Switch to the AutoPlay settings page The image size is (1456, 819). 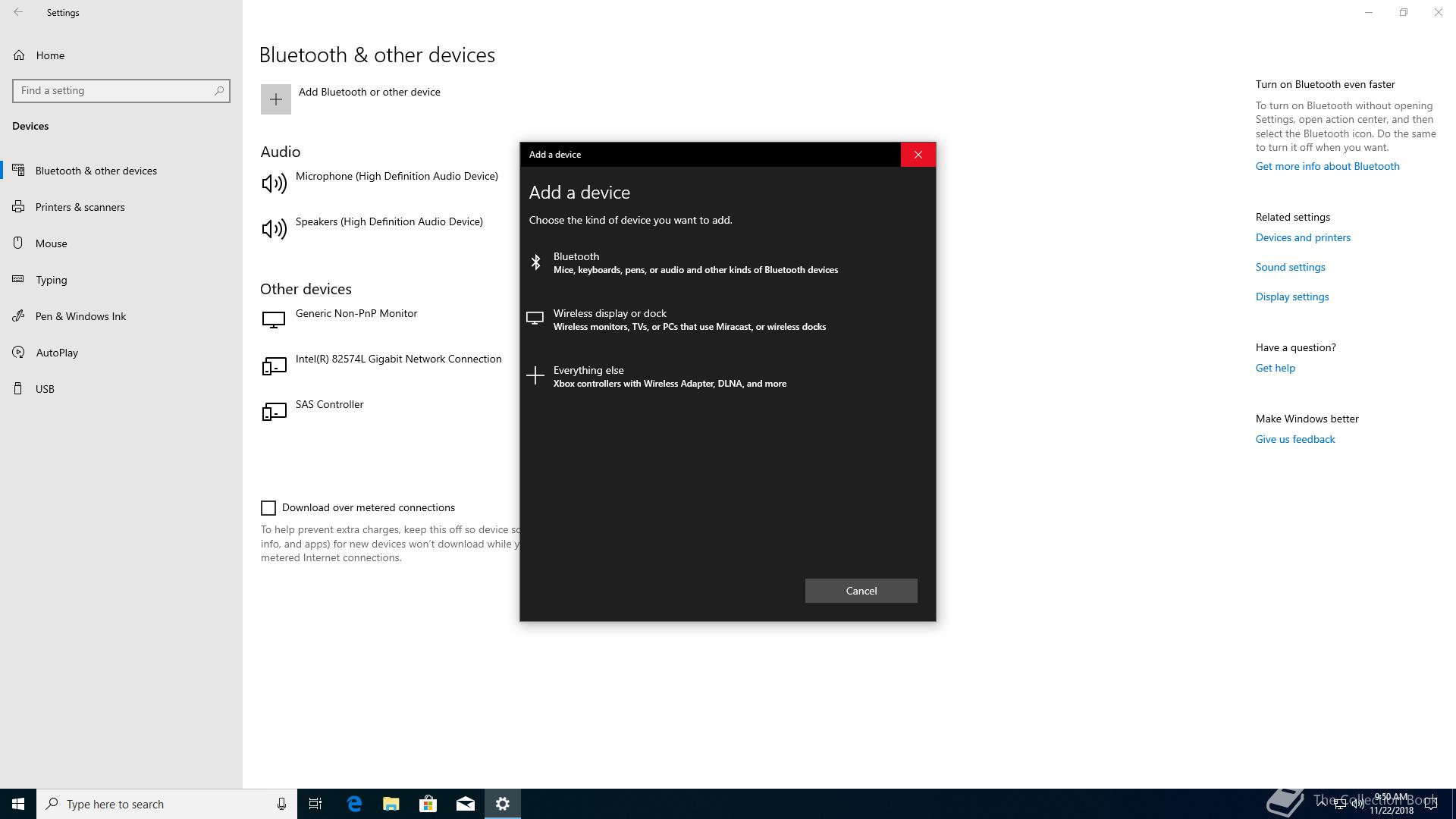pos(57,353)
